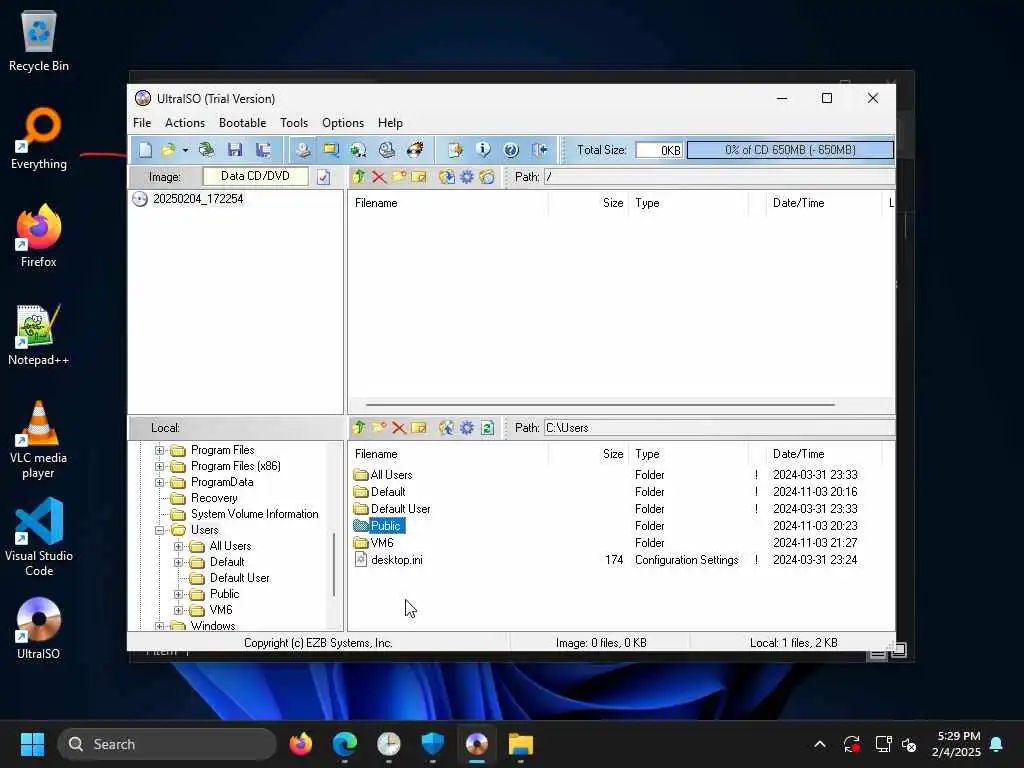Click the Open folder toolbar icon
The width and height of the screenshot is (1024, 768).
tap(168, 150)
